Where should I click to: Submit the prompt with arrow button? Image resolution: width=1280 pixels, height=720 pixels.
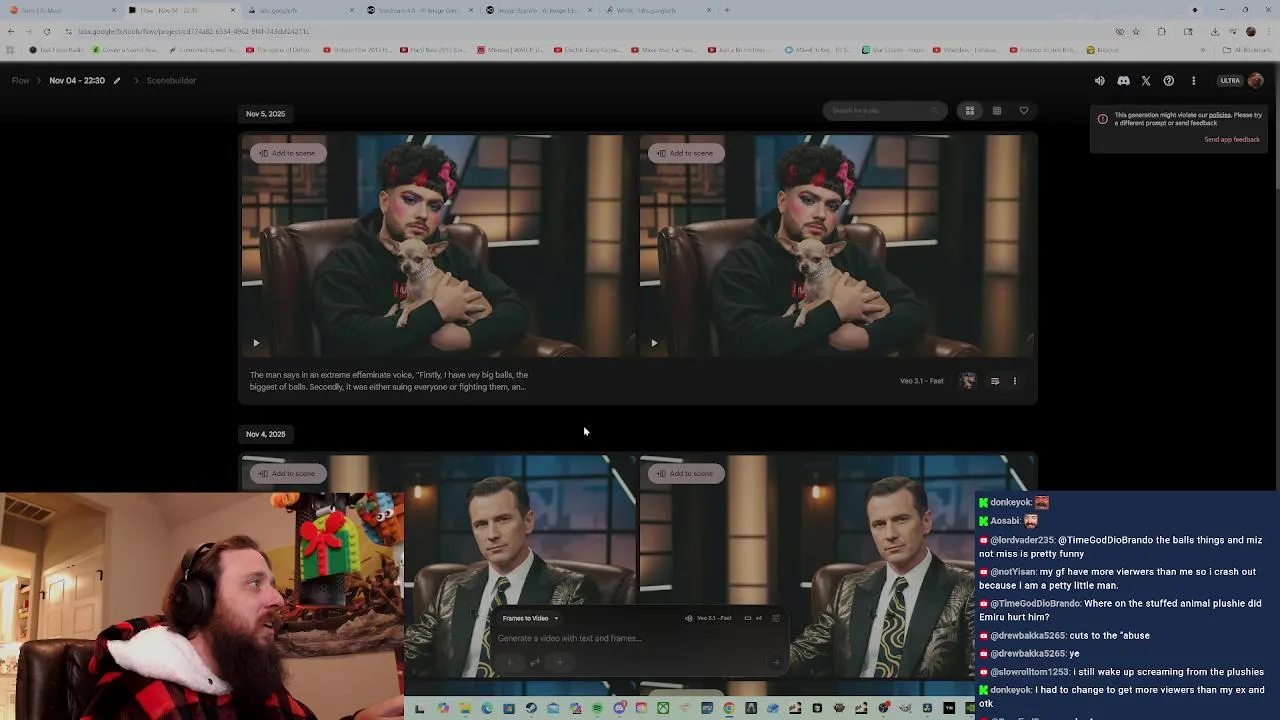tap(775, 662)
